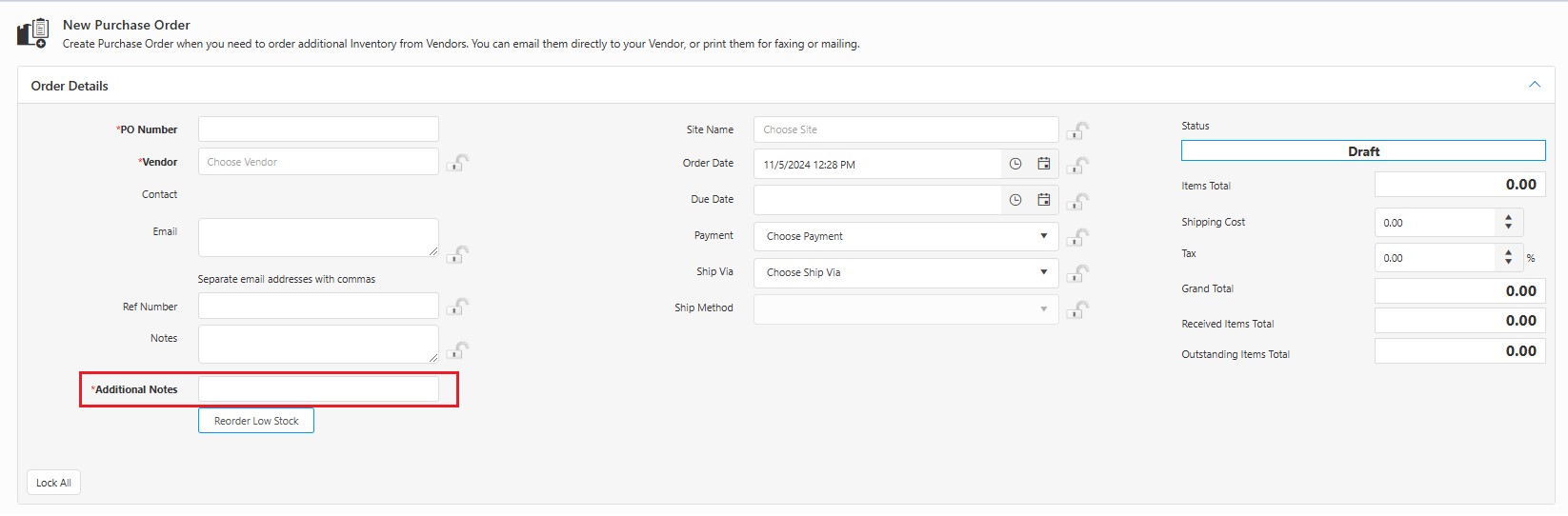
Task: Increase Shipping Cost with up arrow
Action: point(1508,218)
